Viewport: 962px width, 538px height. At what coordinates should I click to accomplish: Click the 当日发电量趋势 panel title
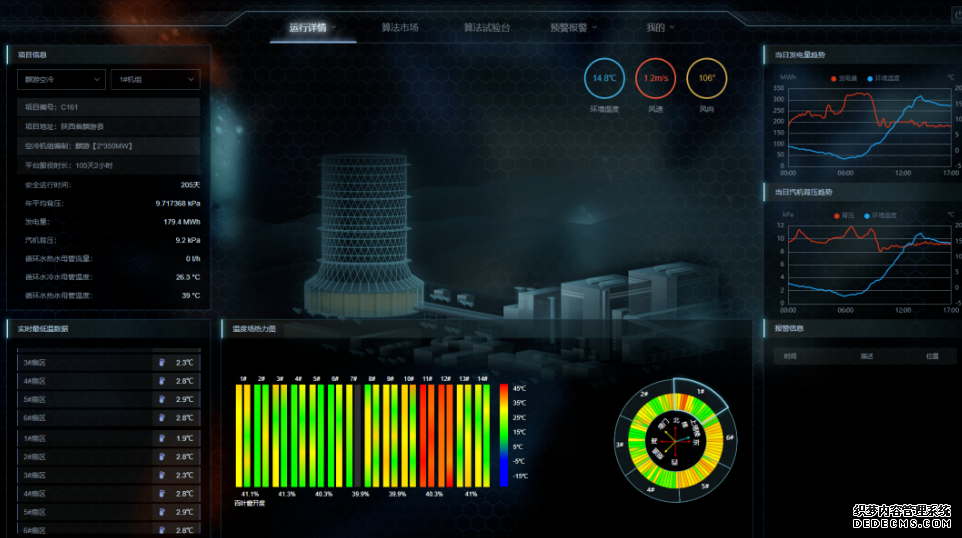point(799,55)
